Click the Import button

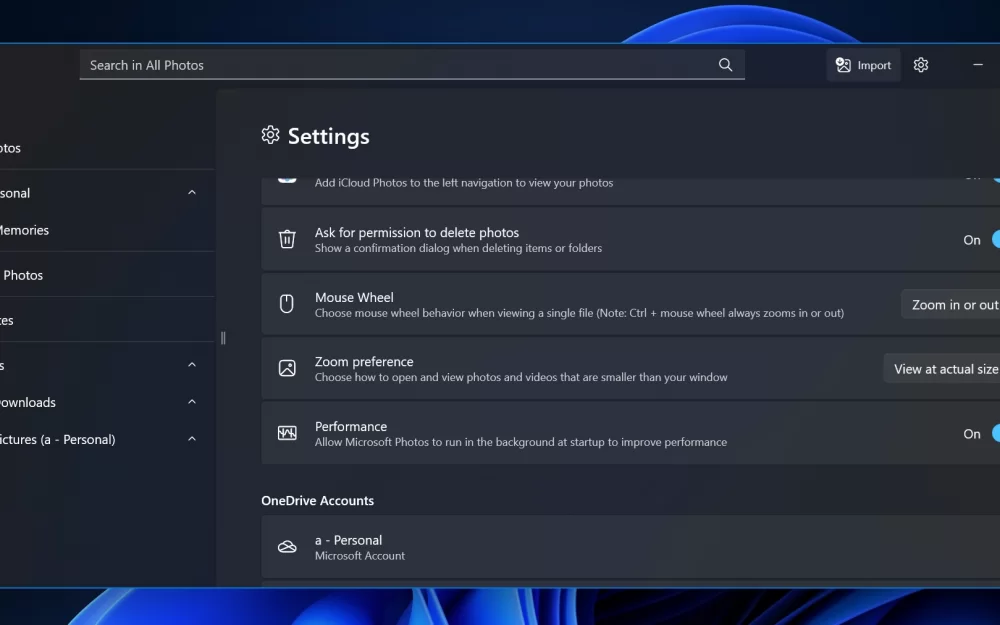[x=864, y=65]
